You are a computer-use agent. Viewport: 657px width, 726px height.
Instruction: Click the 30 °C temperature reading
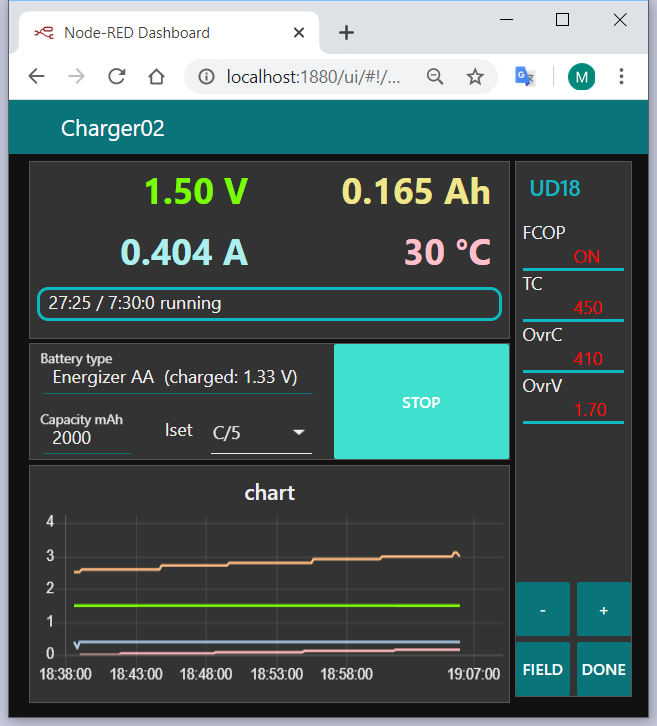[x=447, y=252]
